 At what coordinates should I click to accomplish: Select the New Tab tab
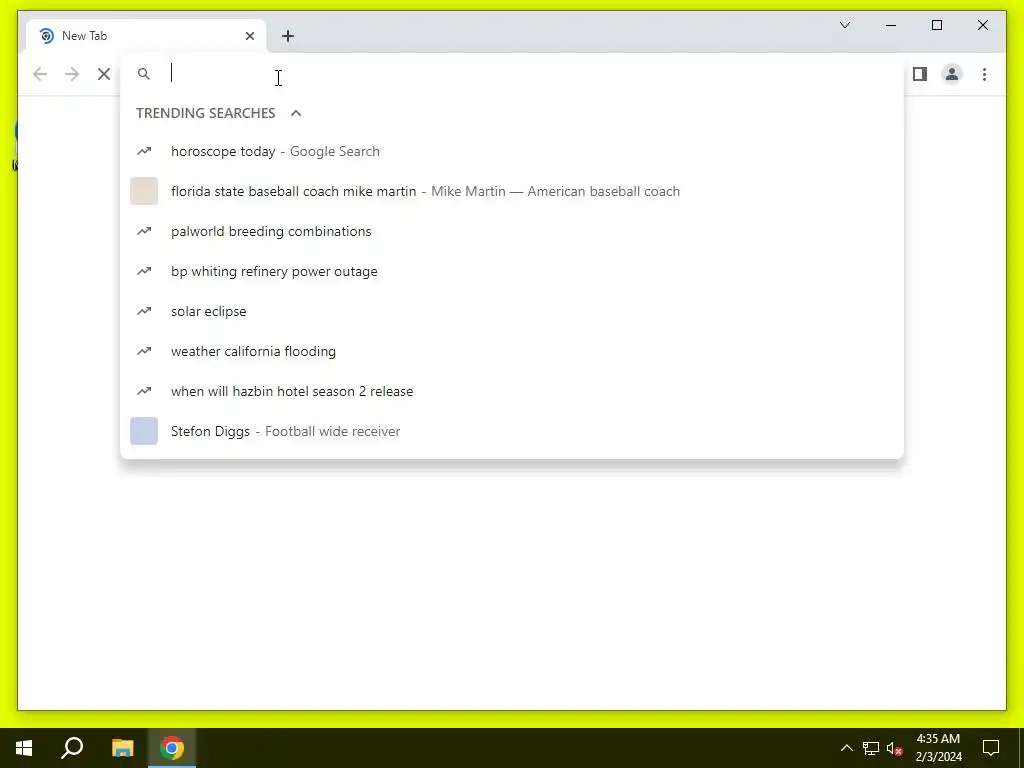(146, 36)
